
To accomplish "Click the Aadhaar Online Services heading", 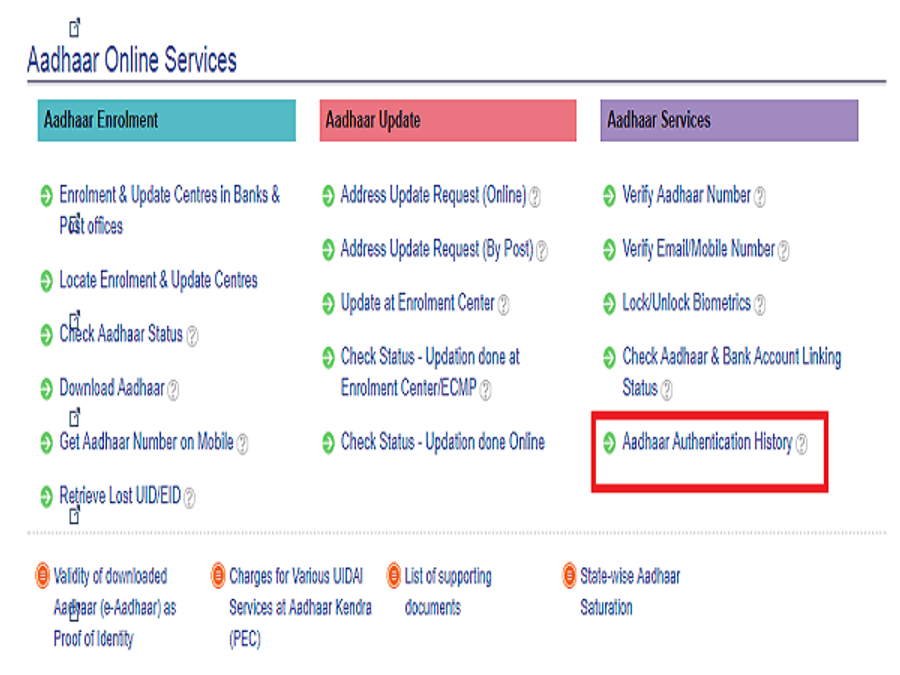I will pyautogui.click(x=132, y=60).
